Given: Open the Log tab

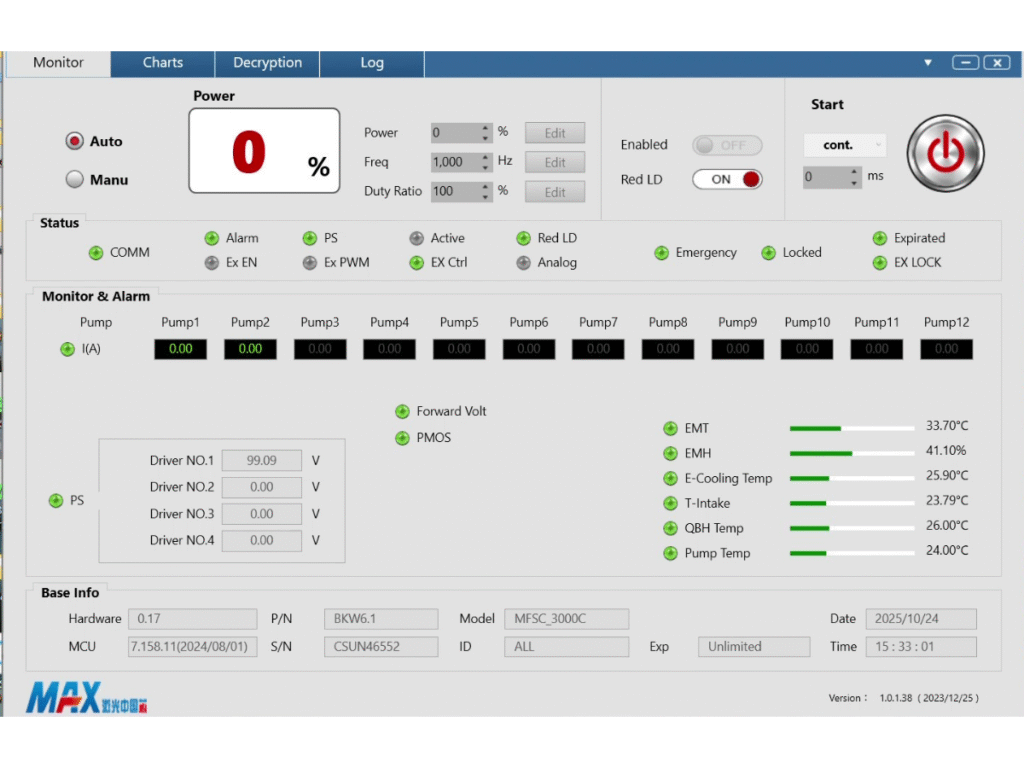Looking at the screenshot, I should point(372,63).
